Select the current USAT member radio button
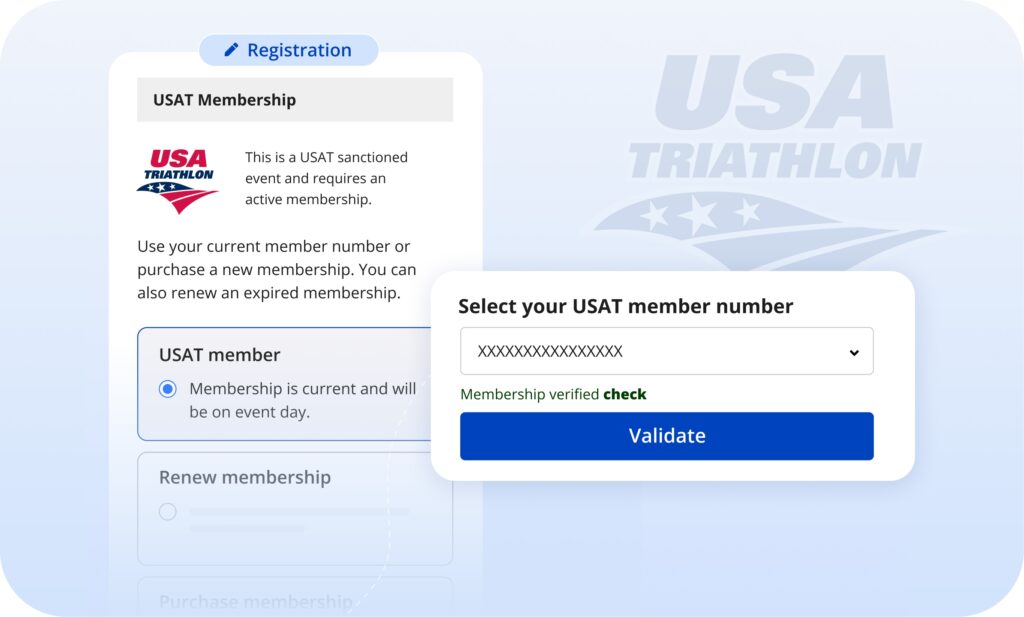The width and height of the screenshot is (1024, 617). coord(168,389)
